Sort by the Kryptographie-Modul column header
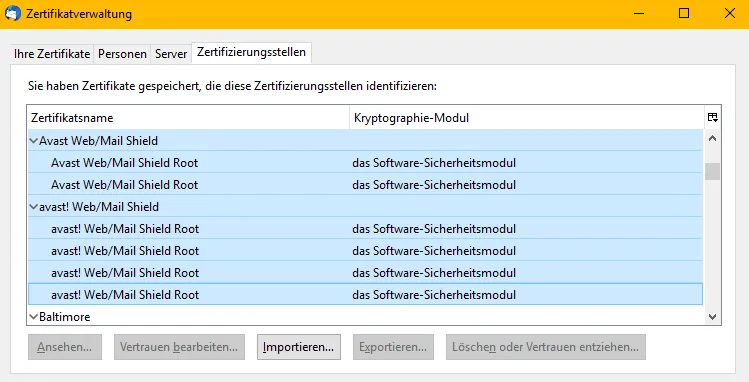The width and height of the screenshot is (749, 382). [x=527, y=118]
